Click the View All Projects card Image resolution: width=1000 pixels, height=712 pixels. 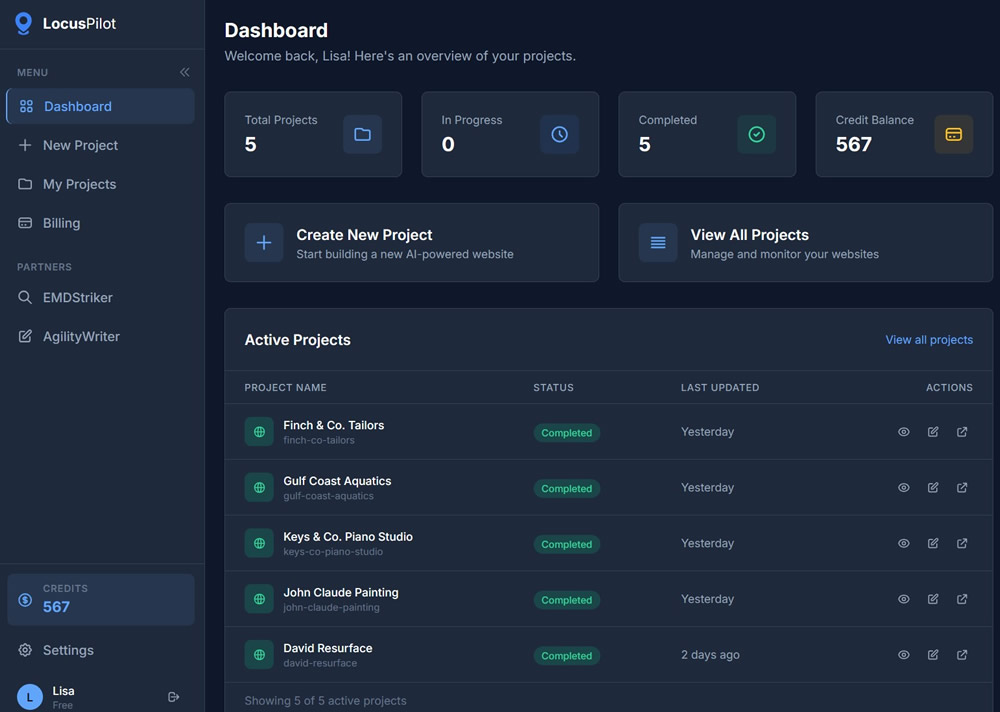point(805,243)
